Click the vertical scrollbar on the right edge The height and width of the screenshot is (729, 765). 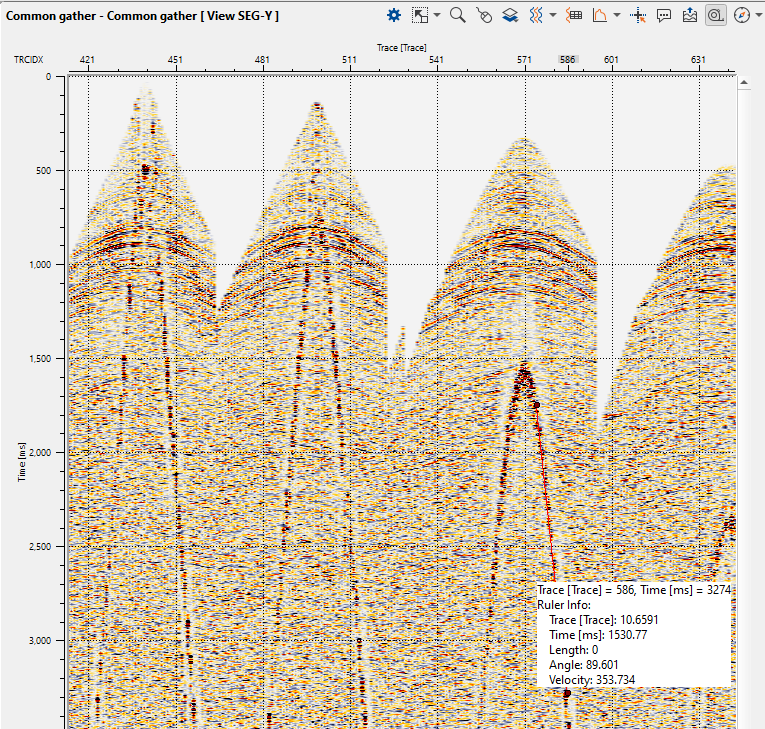[743, 400]
